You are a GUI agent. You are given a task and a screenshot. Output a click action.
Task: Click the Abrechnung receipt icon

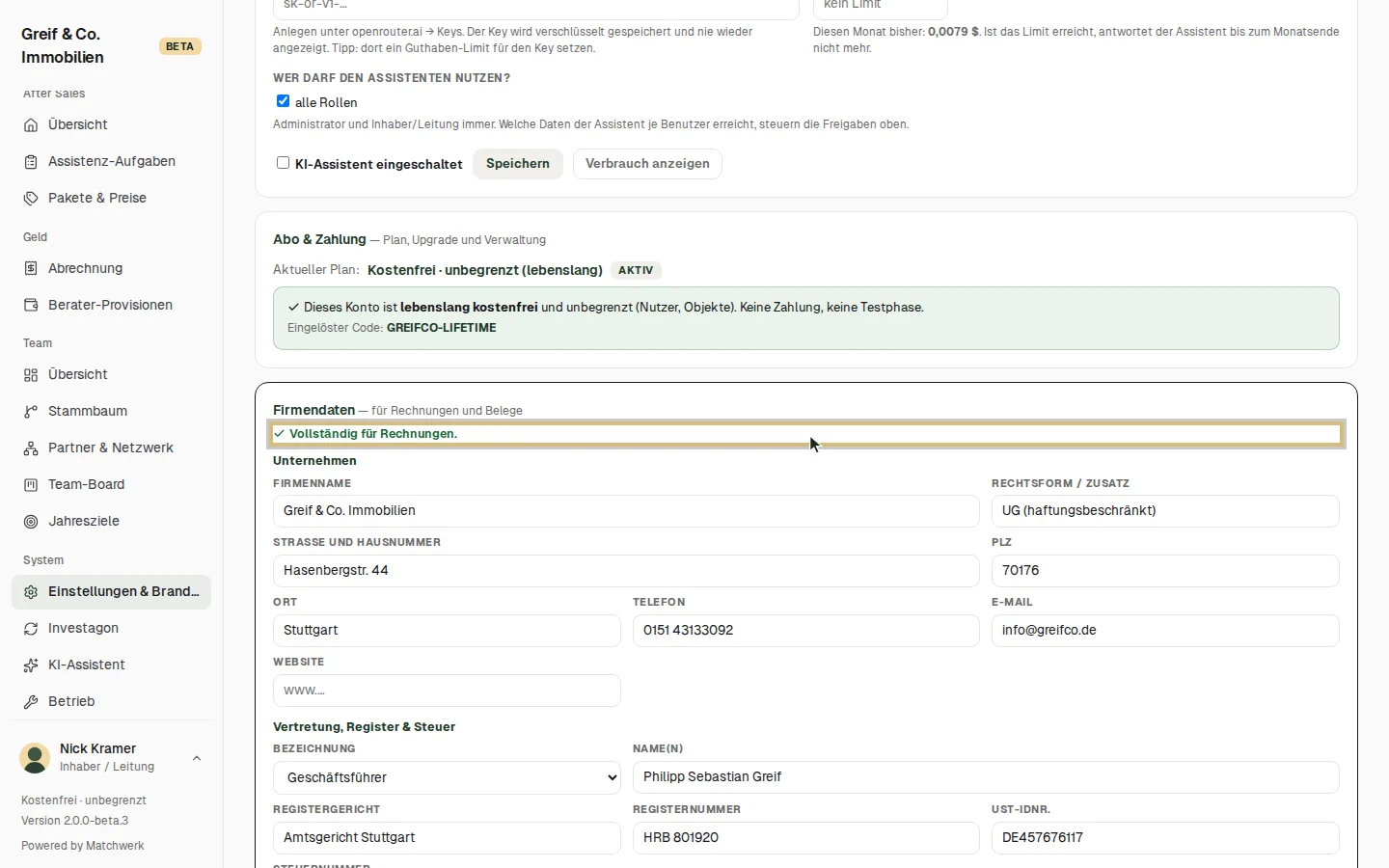click(31, 268)
